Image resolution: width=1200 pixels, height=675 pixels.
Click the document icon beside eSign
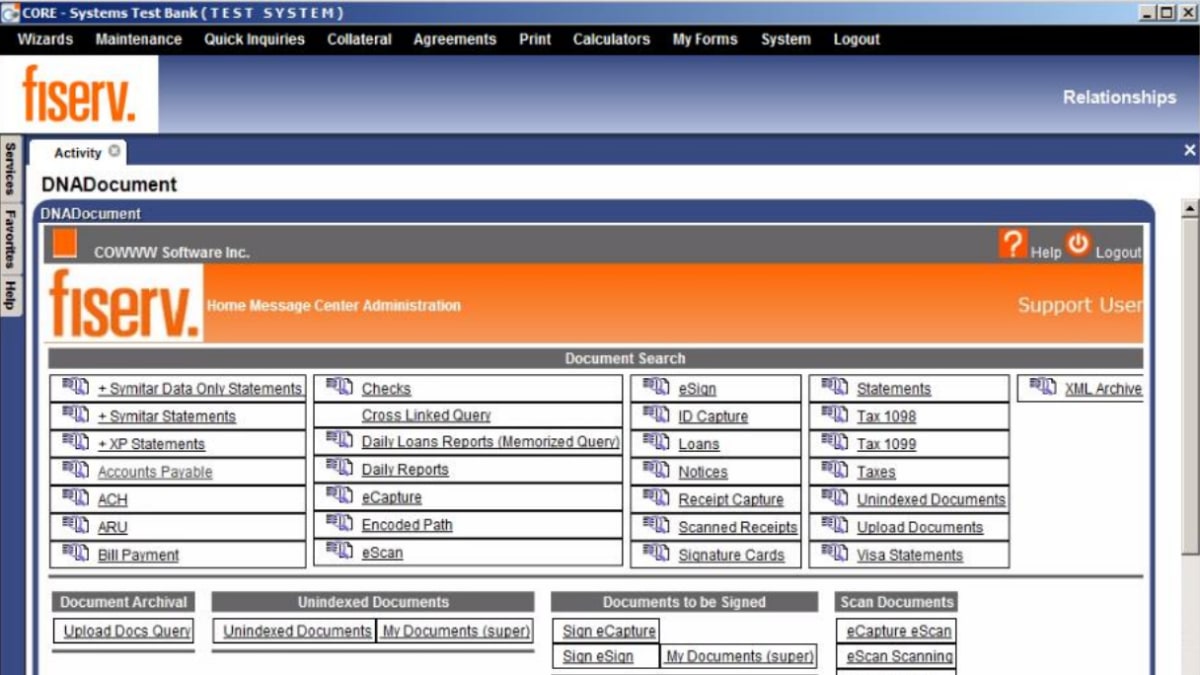[656, 387]
